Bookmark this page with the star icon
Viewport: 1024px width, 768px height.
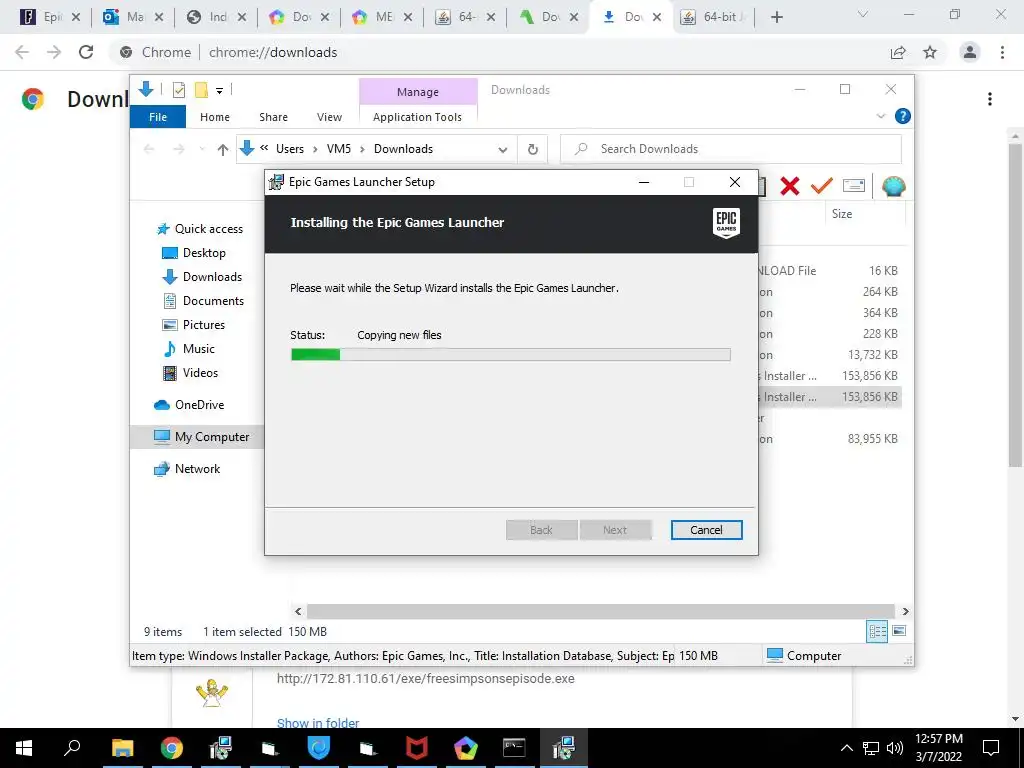click(x=930, y=52)
